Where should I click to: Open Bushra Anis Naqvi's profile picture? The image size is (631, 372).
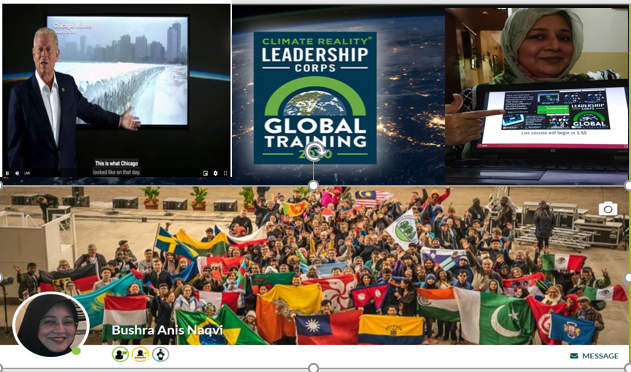coord(51,324)
